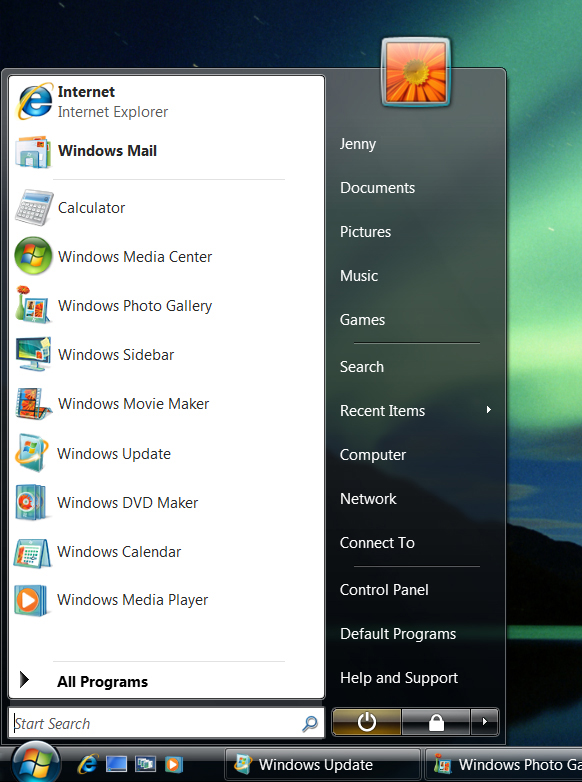Lock the computer with the padlock button
This screenshot has width=582, height=782.
(x=436, y=722)
